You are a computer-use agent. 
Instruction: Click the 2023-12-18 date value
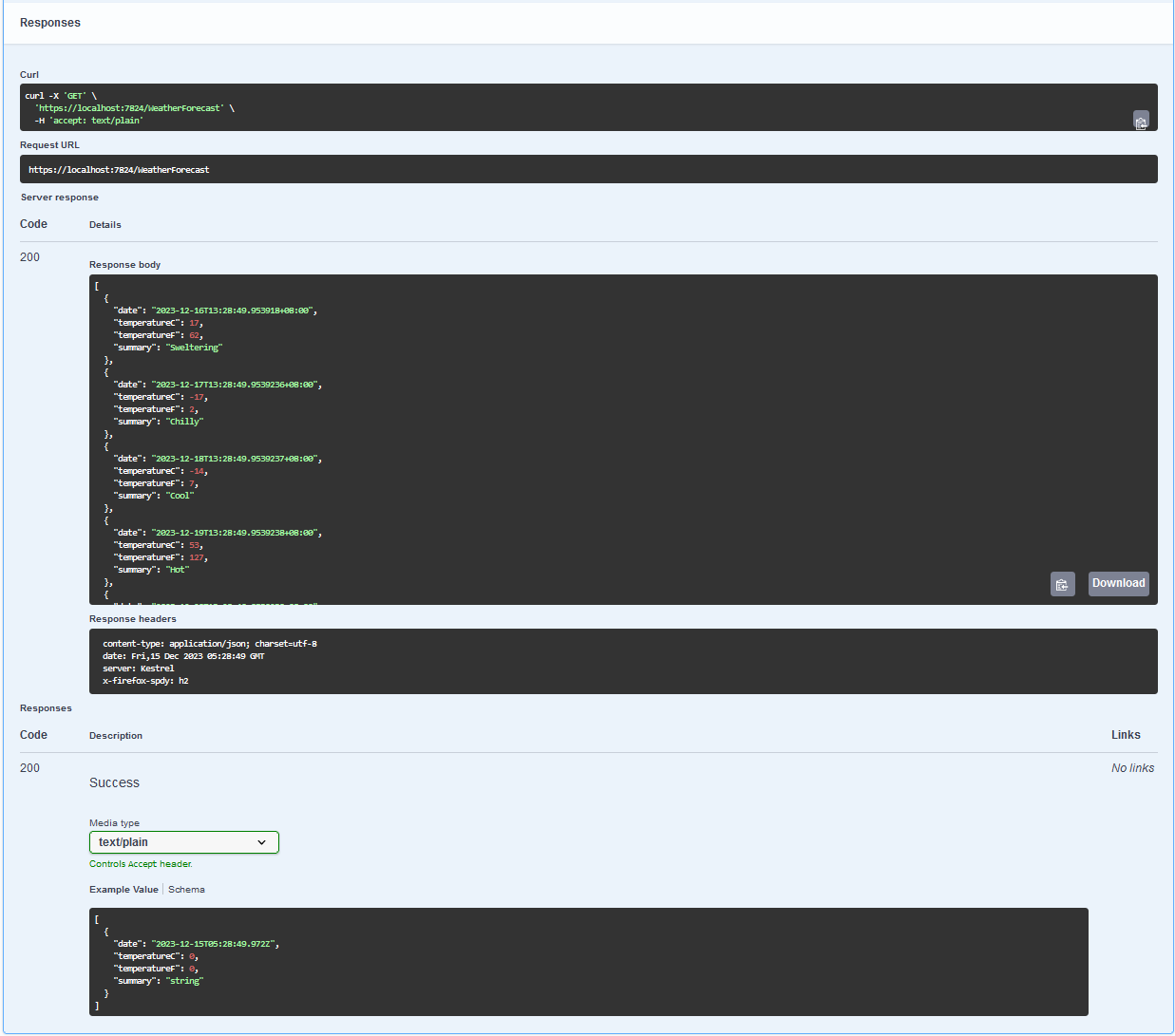[x=235, y=459]
